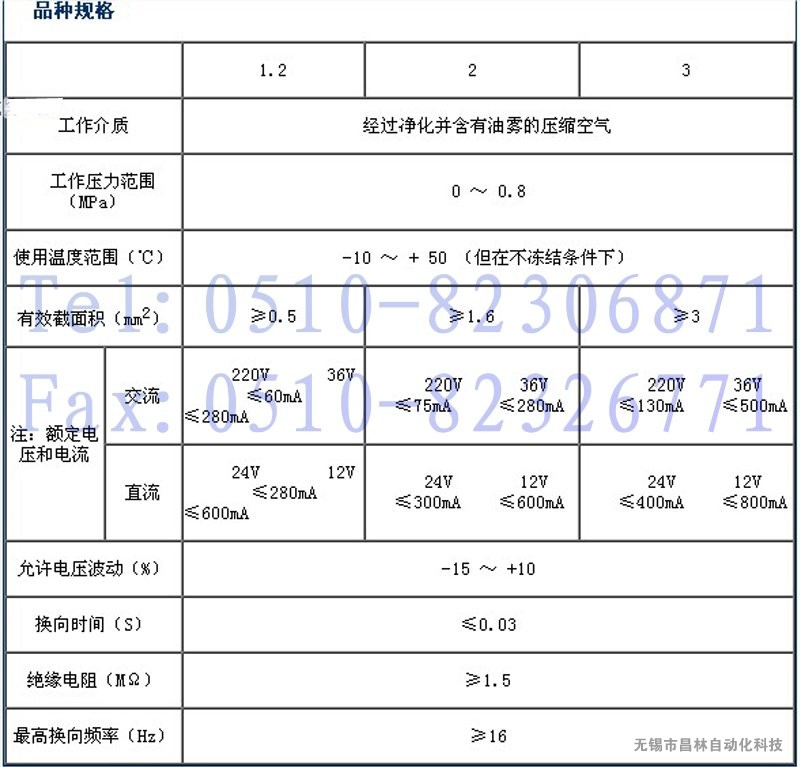Click the 有效截面积 (mm²) label
This screenshot has height=767, width=800.
tap(89, 318)
